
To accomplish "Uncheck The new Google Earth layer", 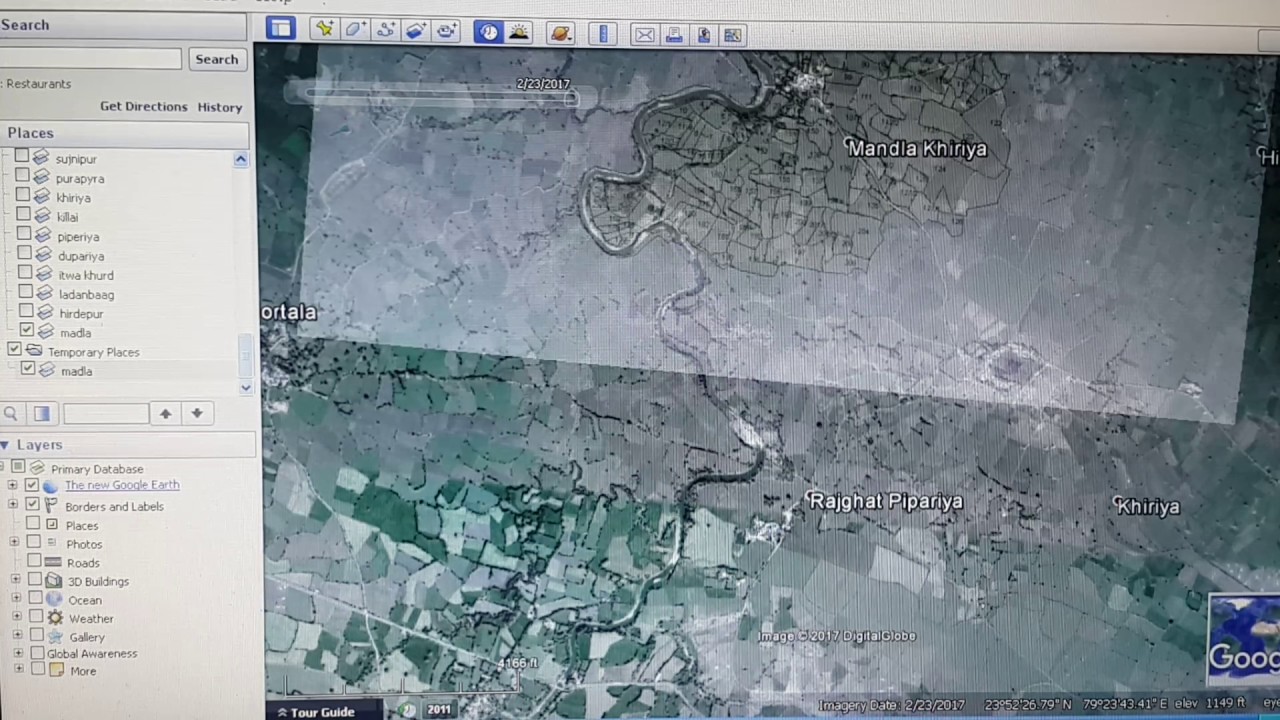I will (x=32, y=485).
